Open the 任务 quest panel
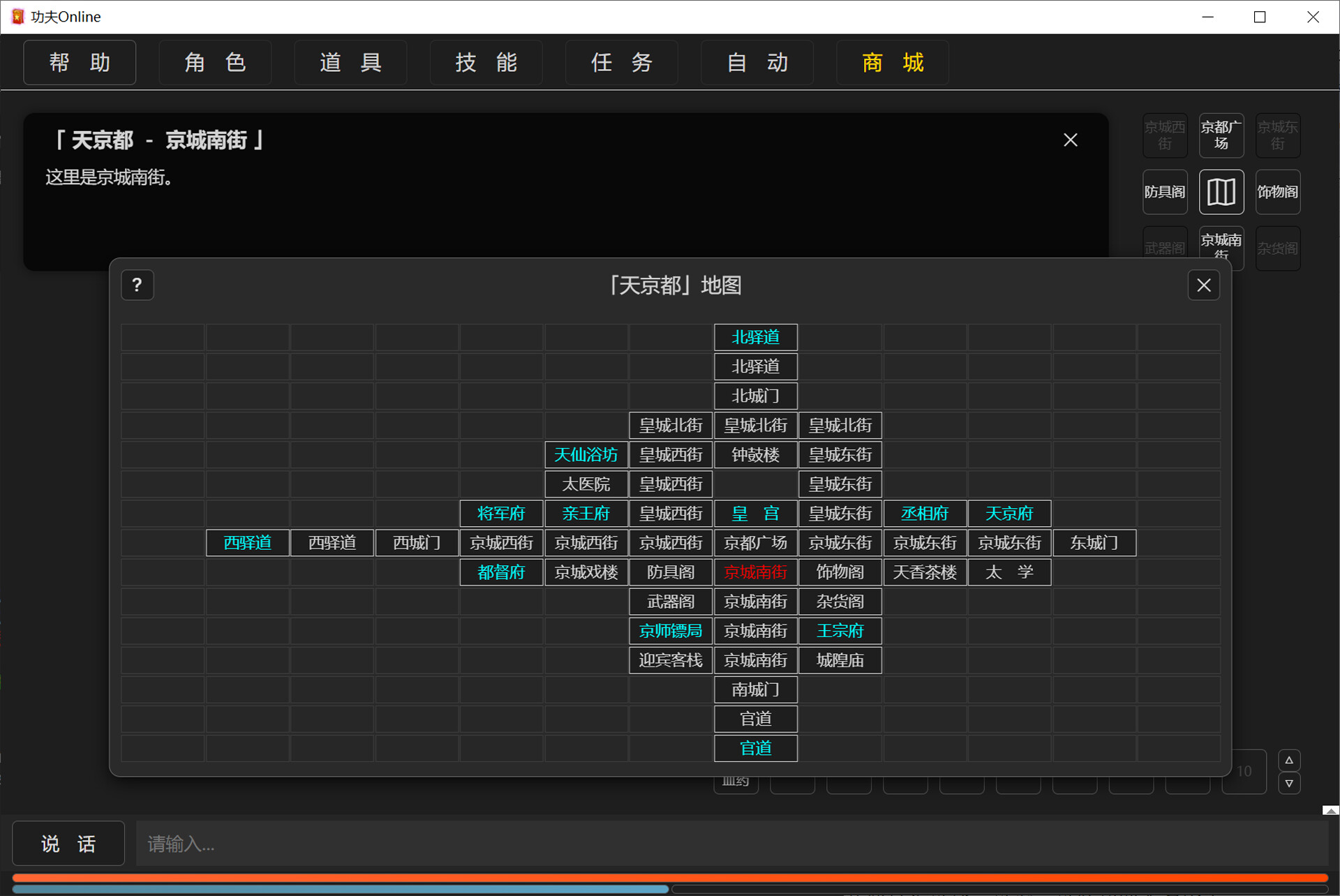Screen dimensions: 1340x896 pos(620,63)
